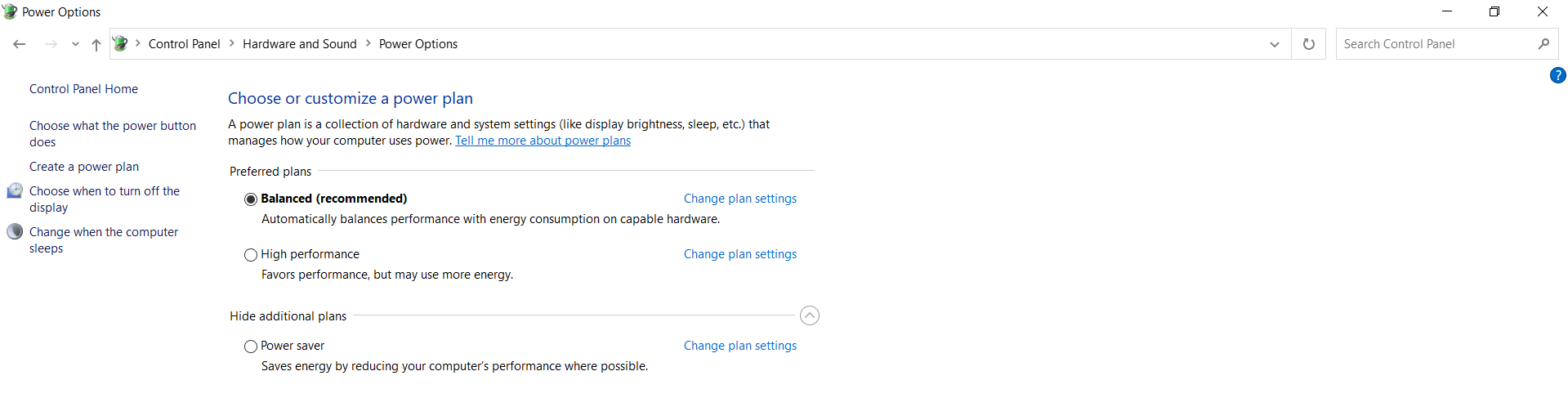Go back with the back arrow

click(x=20, y=44)
